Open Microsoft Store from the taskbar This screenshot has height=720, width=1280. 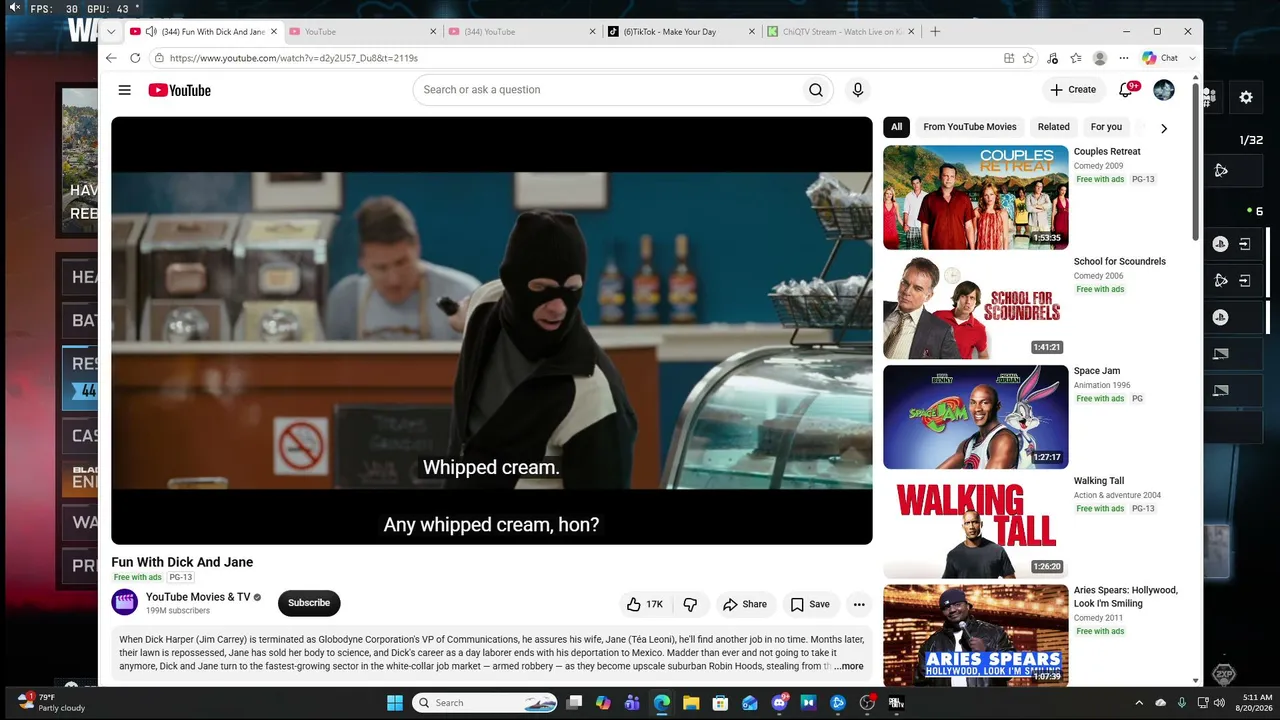(720, 703)
